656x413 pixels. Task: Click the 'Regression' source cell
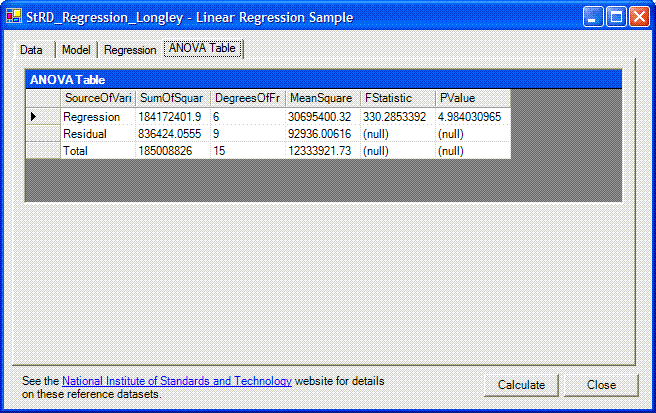click(x=98, y=116)
